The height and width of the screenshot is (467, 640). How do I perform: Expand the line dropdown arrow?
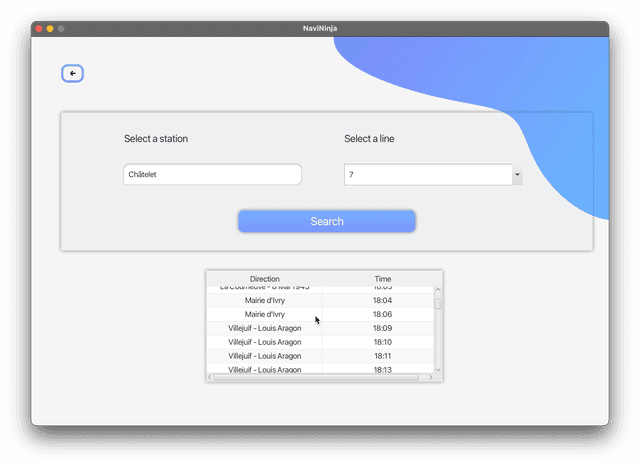point(517,175)
